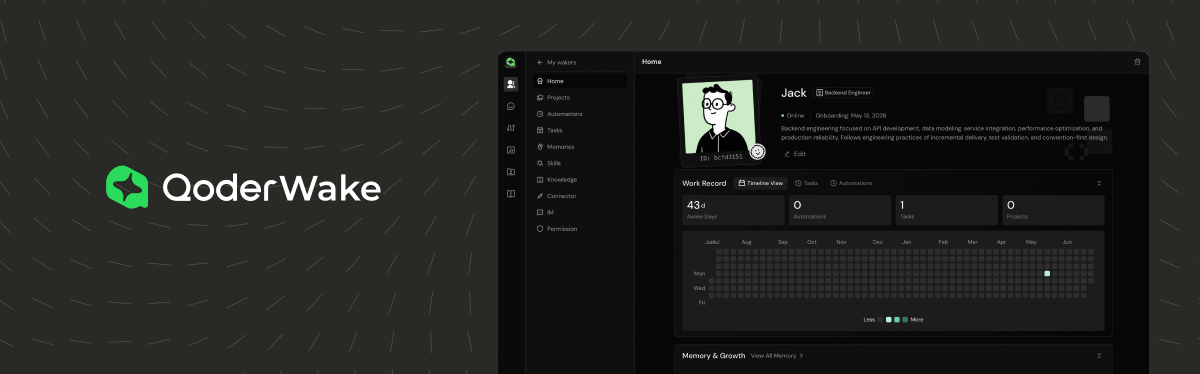Click the Qoder logo atop left rail
The height and width of the screenshot is (374, 1200).
click(x=511, y=62)
